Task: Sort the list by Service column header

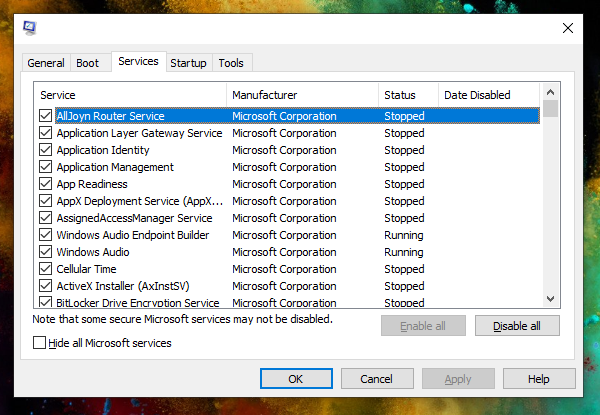Action: (130, 95)
